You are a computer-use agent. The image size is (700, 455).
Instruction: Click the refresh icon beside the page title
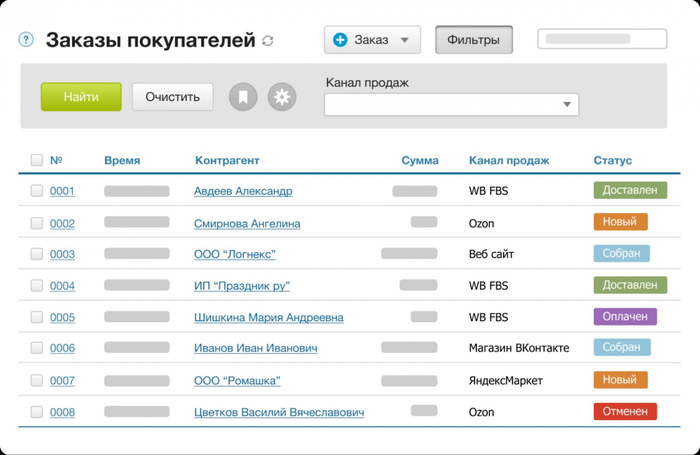coord(267,41)
